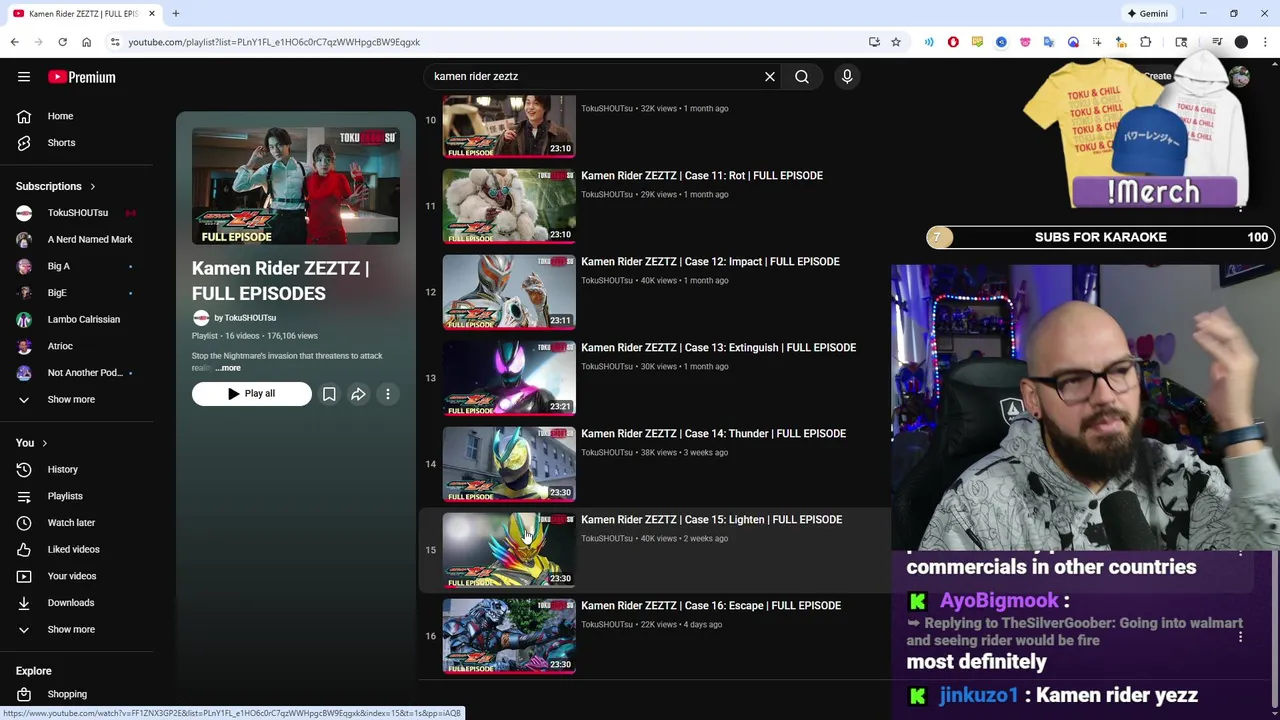Expand the You section chevron
1280x720 pixels.
(44, 443)
